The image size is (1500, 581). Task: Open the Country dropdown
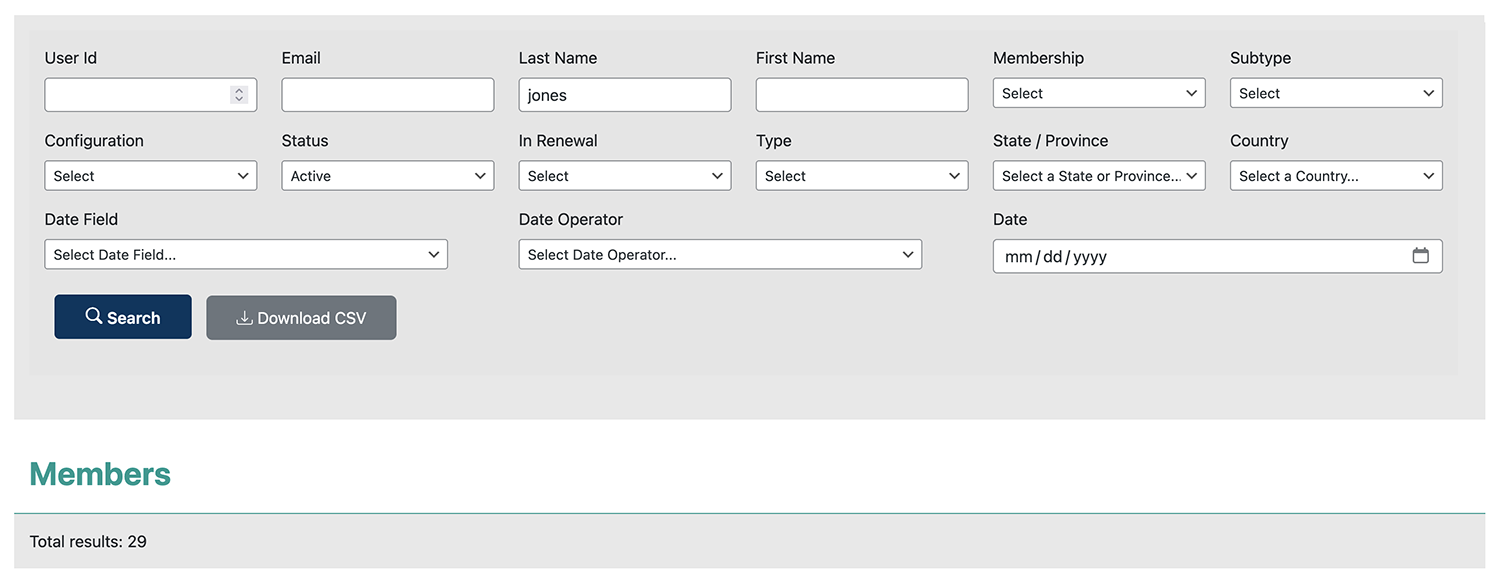coord(1335,176)
